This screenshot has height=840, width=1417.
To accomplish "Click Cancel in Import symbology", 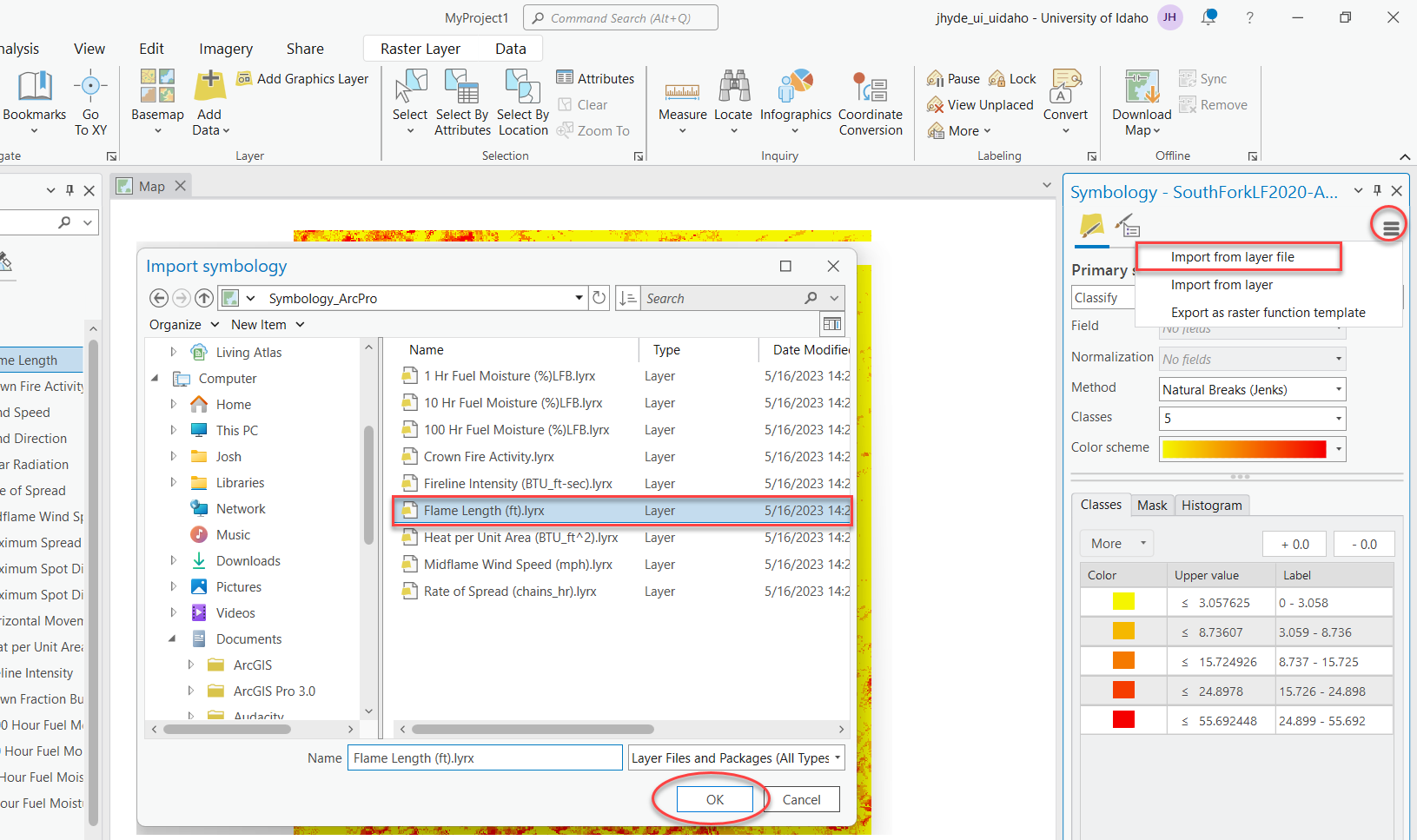I will 801,799.
